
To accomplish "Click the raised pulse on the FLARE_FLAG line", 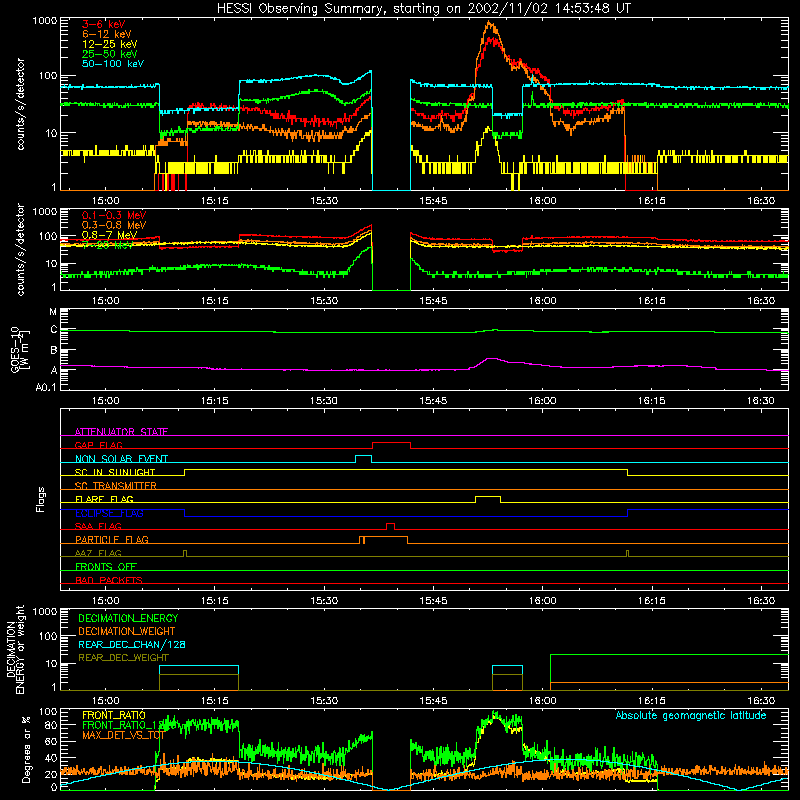I will 488,497.
